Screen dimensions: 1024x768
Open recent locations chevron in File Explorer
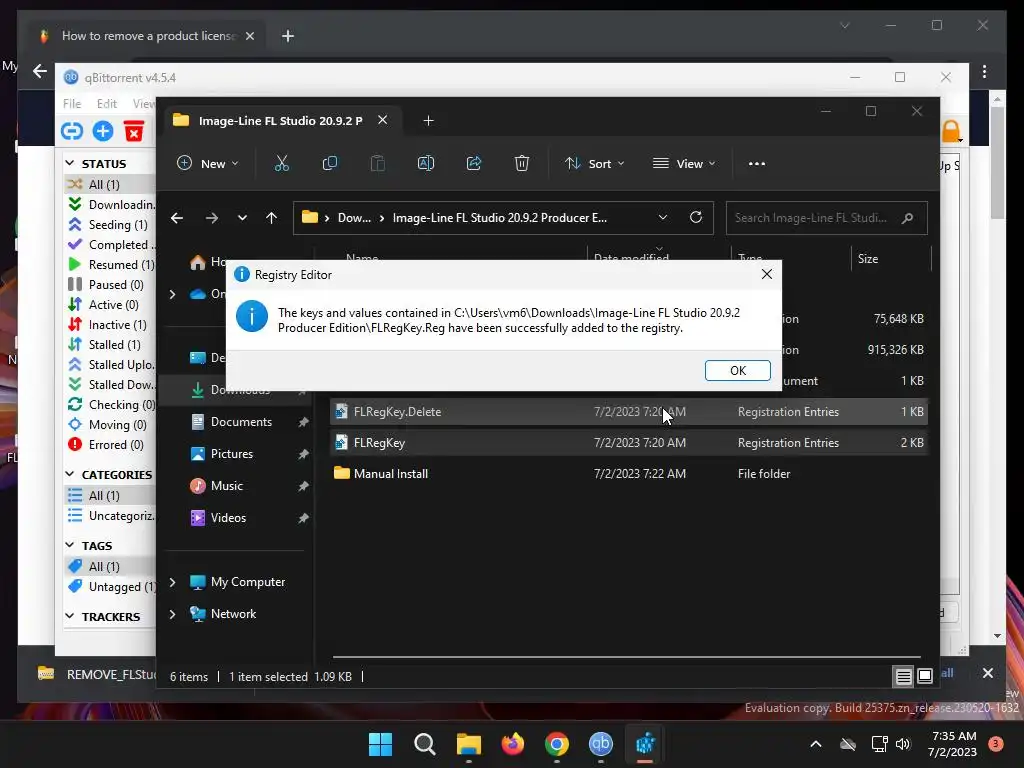tap(242, 218)
